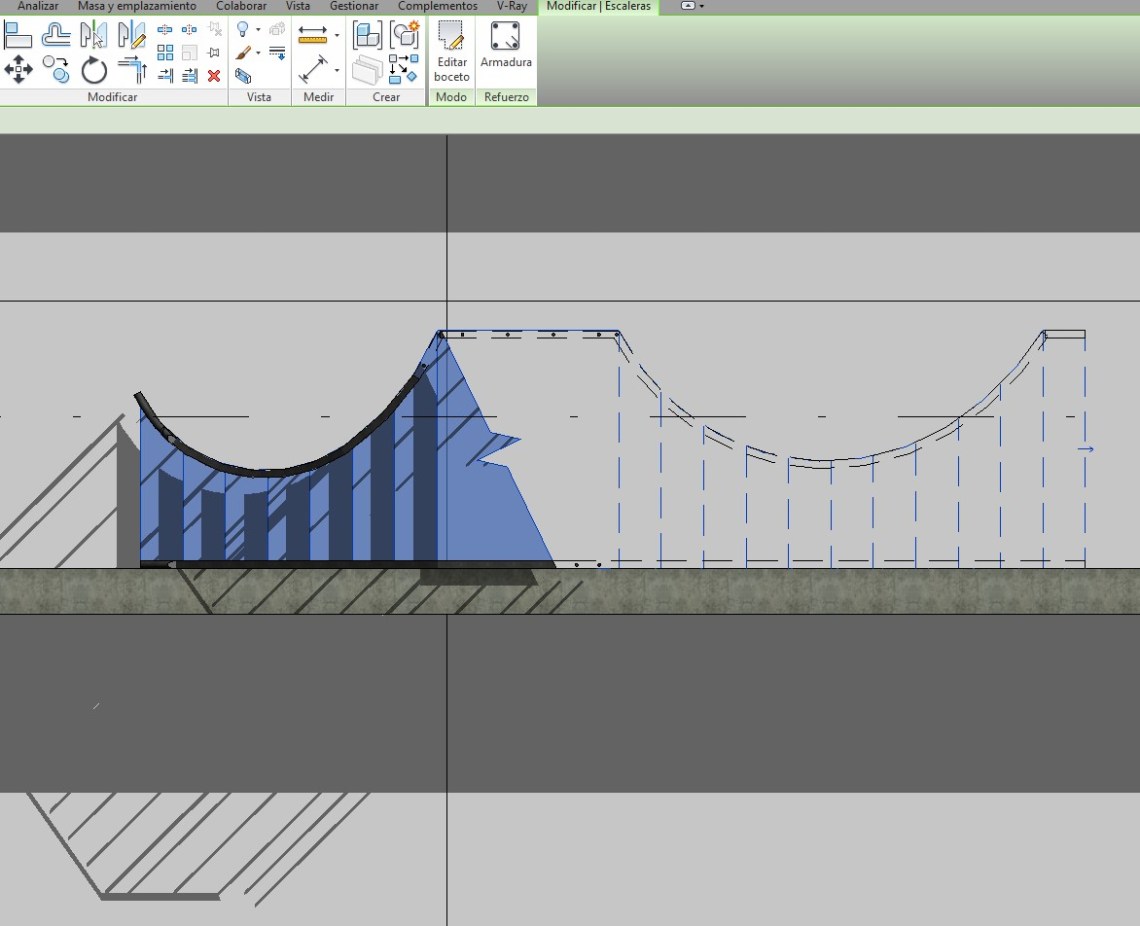Select the Align tool
This screenshot has height=926, width=1140.
pos(18,36)
